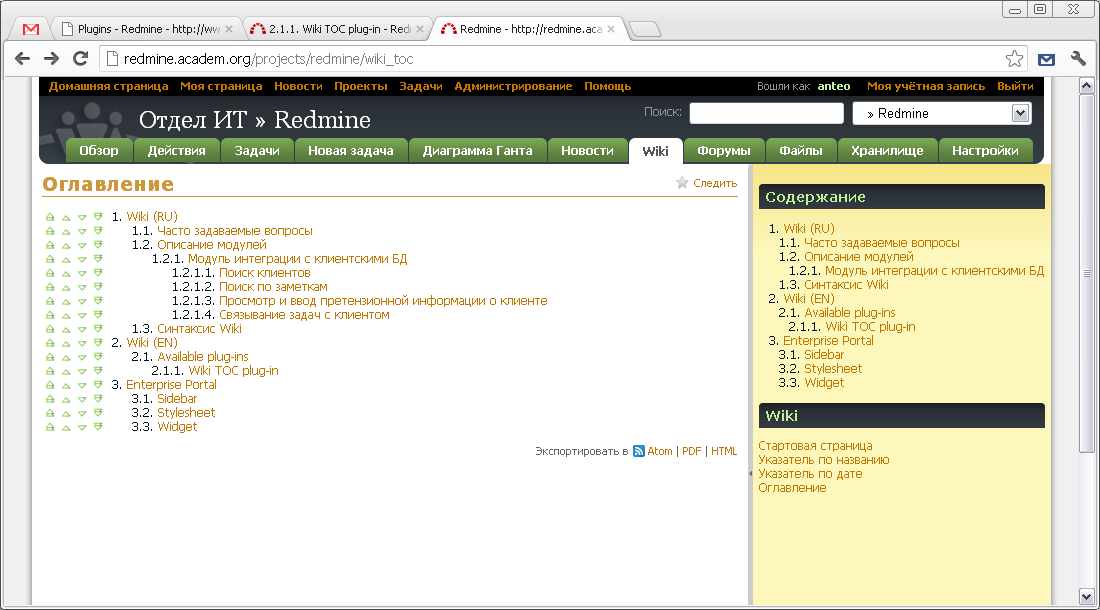Switch to '2.1.1. Wiki TOC plug-in' browser tab
Viewport: 1100px width, 610px height.
pyautogui.click(x=337, y=29)
